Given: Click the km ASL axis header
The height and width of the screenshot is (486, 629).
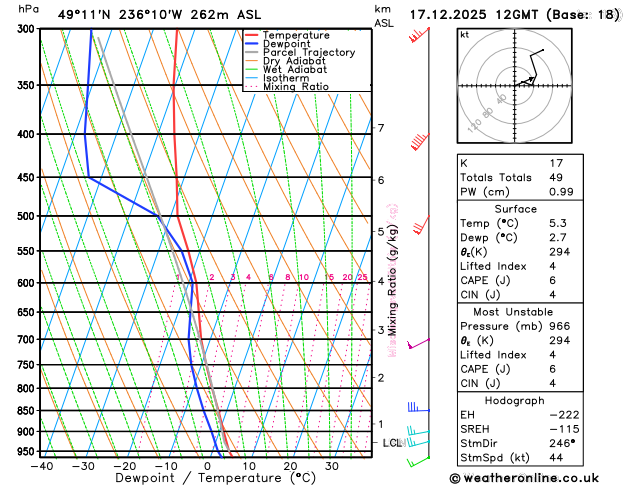Looking at the screenshot, I should (384, 16).
